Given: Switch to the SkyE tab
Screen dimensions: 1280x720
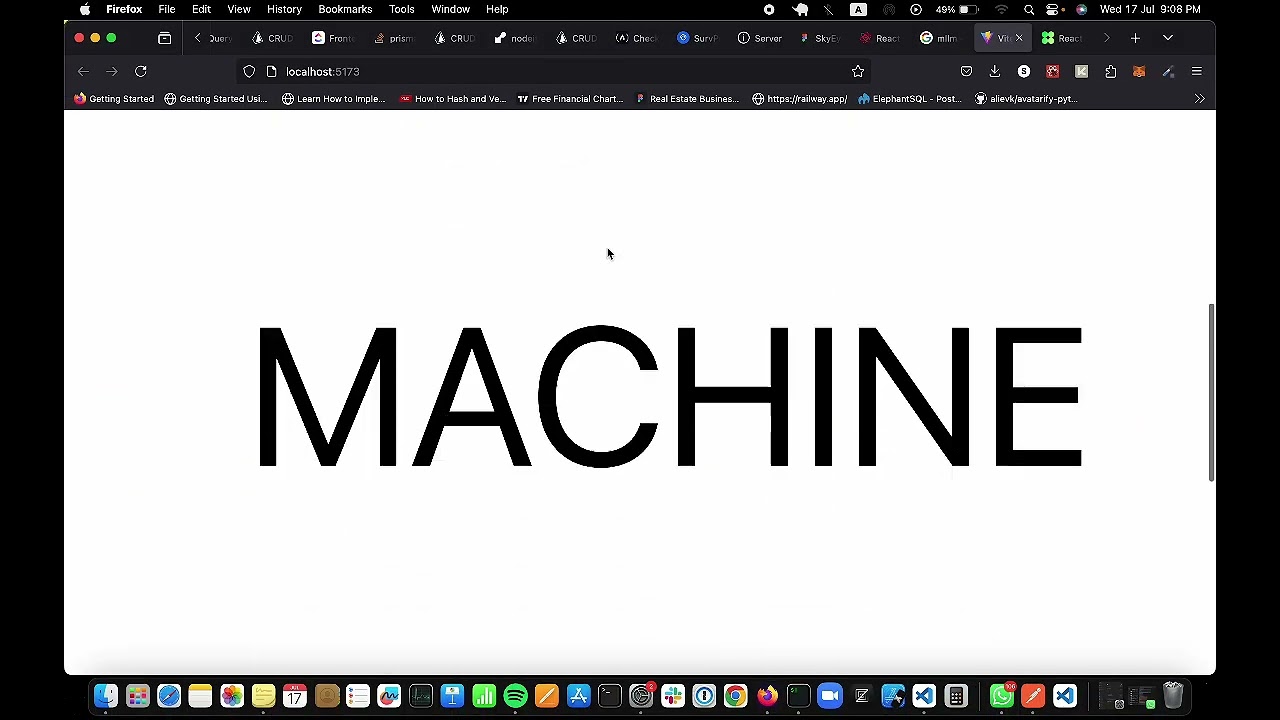Looking at the screenshot, I should click(819, 38).
